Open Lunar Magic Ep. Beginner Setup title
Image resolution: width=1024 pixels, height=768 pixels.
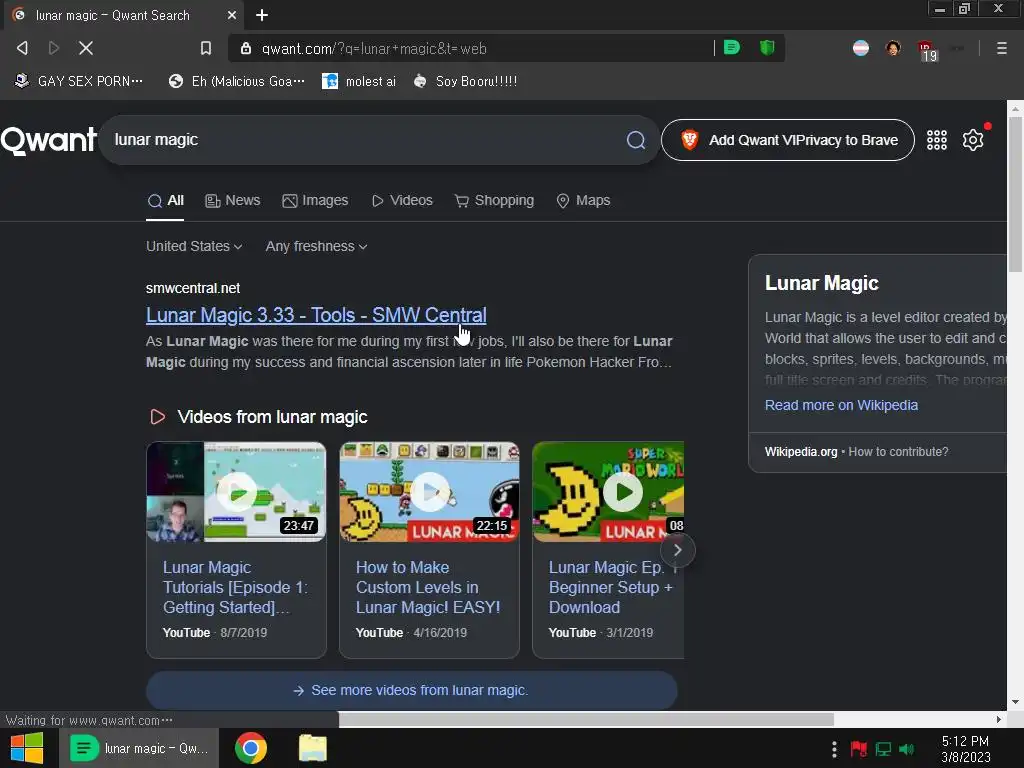tap(612, 587)
